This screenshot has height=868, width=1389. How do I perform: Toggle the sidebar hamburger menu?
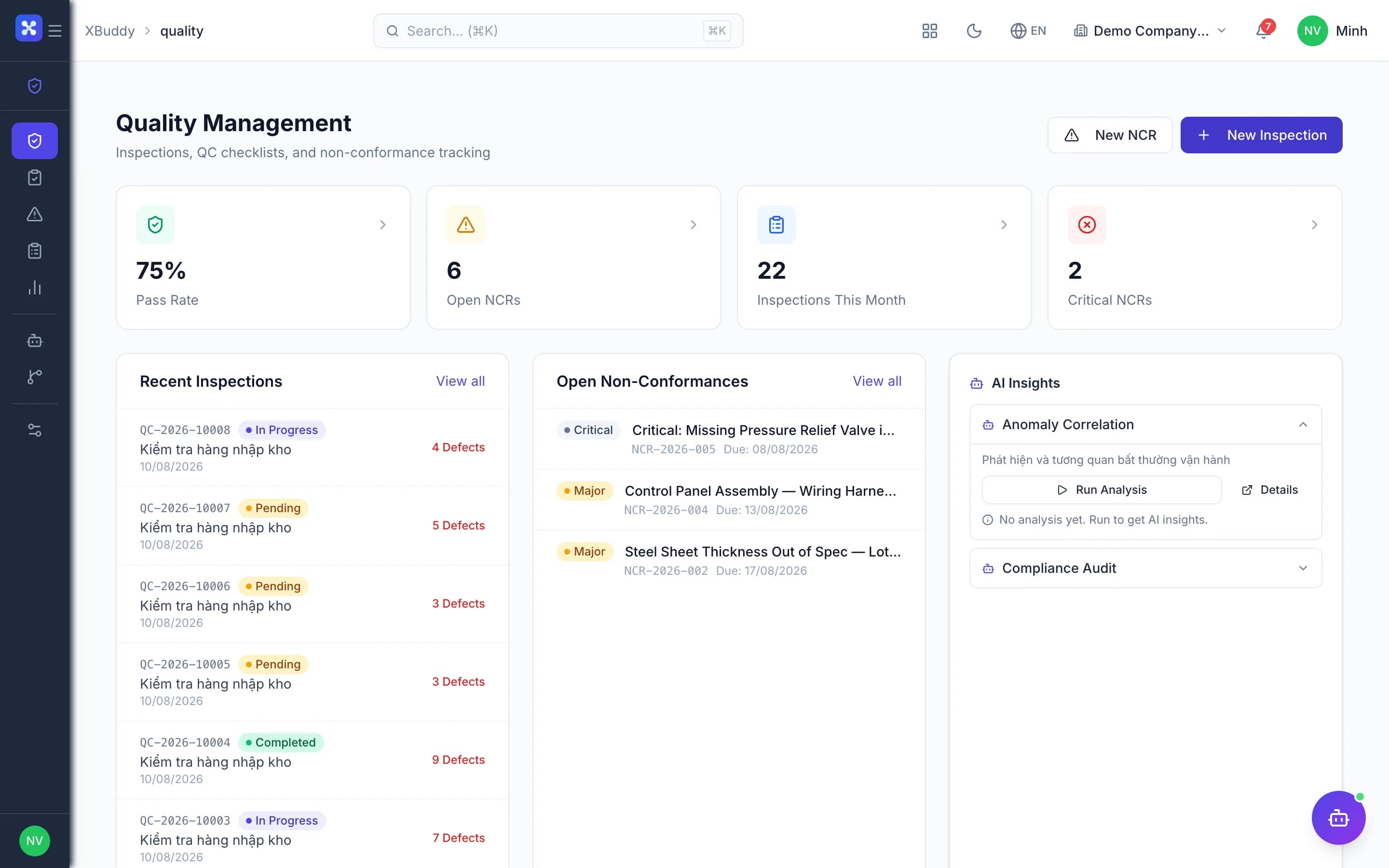(x=55, y=30)
